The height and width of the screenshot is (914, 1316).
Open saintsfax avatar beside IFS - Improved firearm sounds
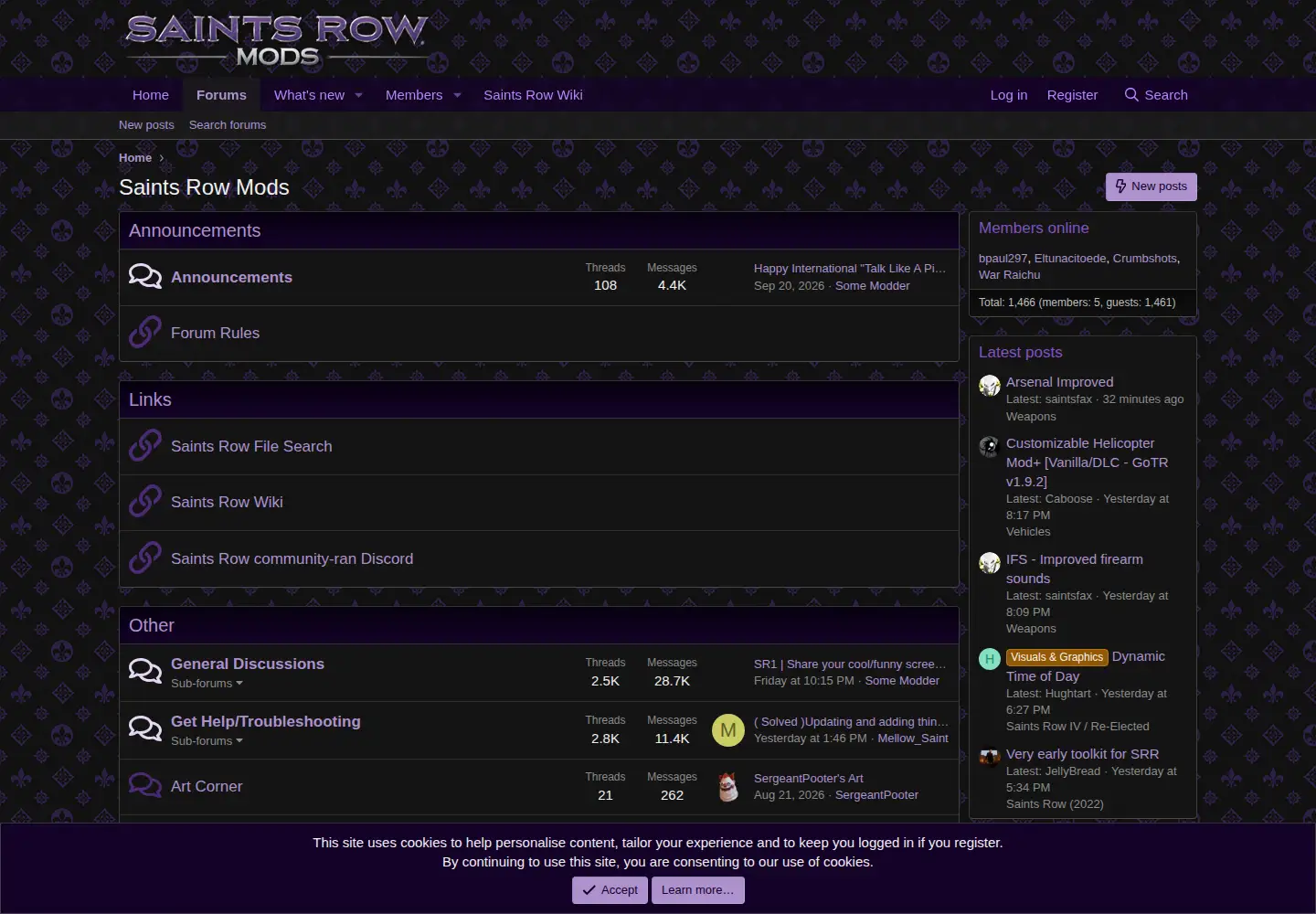point(990,563)
